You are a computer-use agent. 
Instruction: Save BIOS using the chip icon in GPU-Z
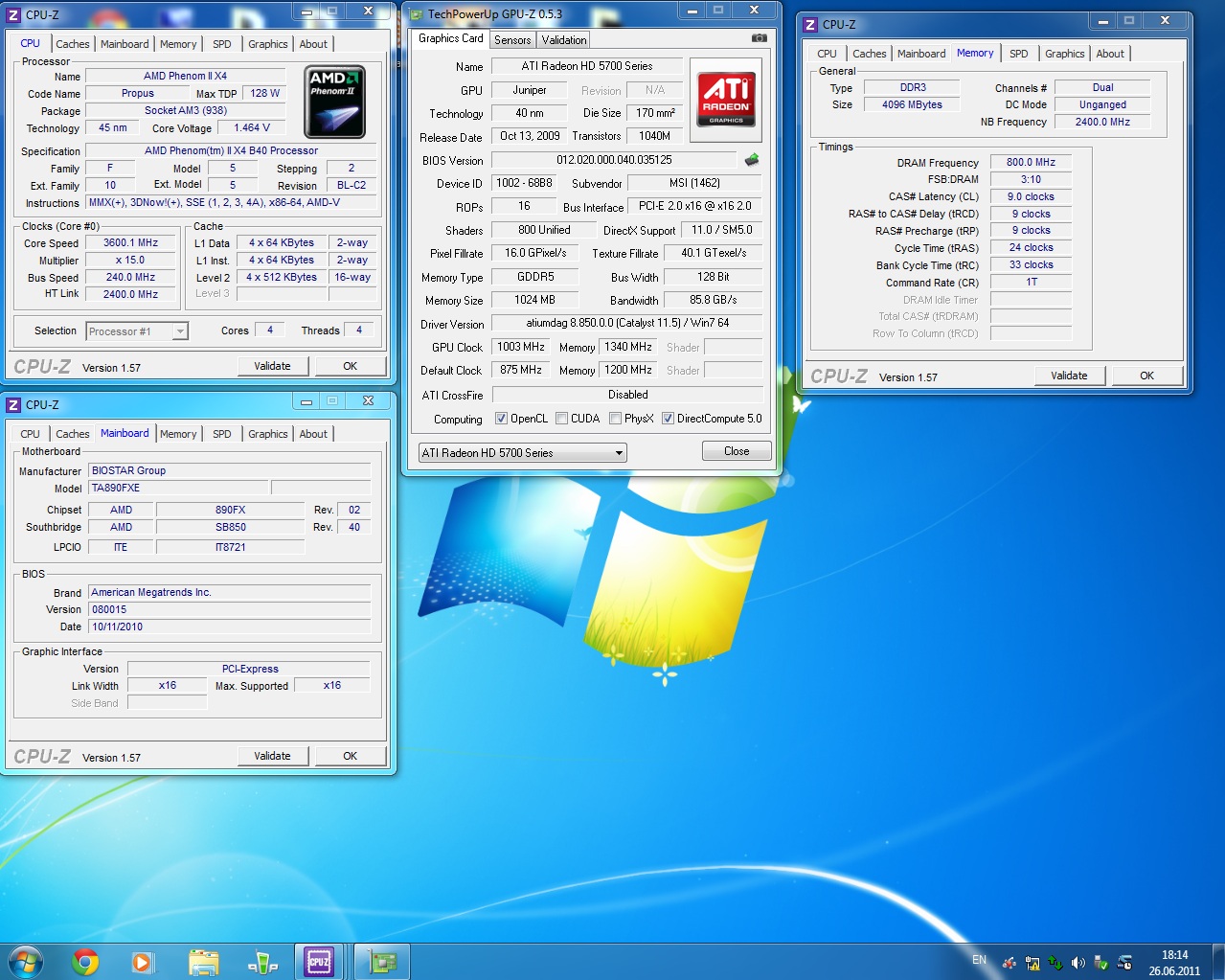pos(752,160)
